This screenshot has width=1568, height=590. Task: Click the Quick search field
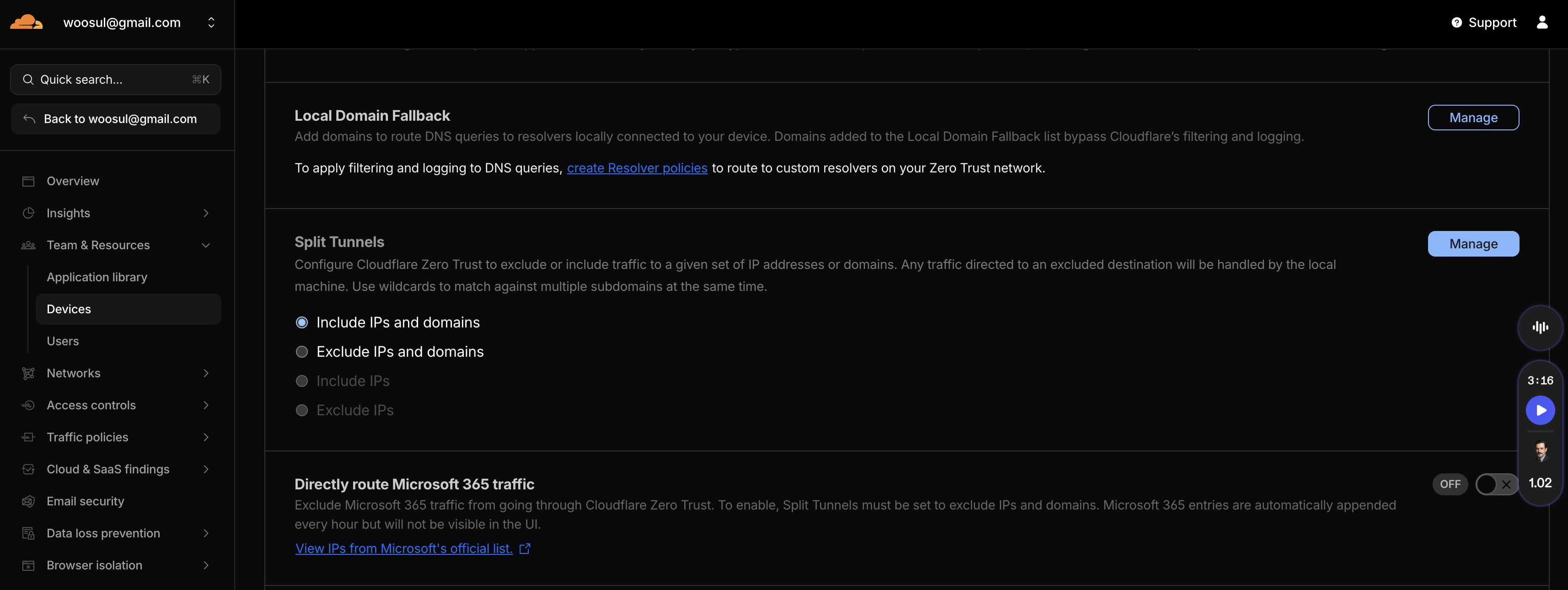tap(115, 79)
